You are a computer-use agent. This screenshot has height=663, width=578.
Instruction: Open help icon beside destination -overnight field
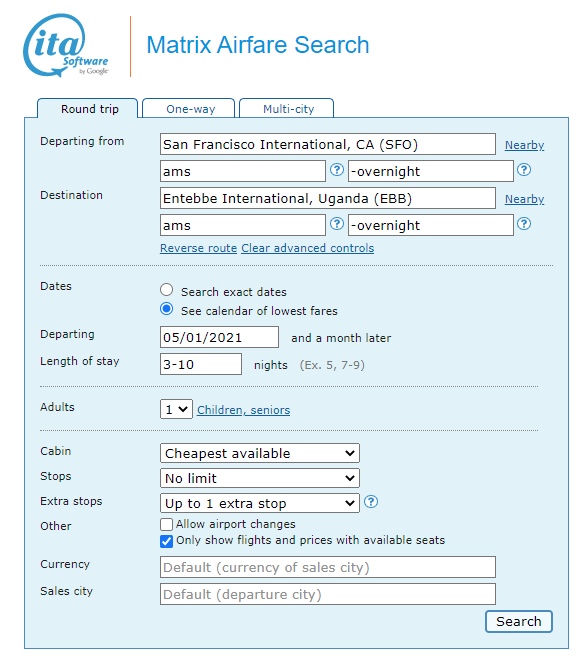tap(524, 224)
